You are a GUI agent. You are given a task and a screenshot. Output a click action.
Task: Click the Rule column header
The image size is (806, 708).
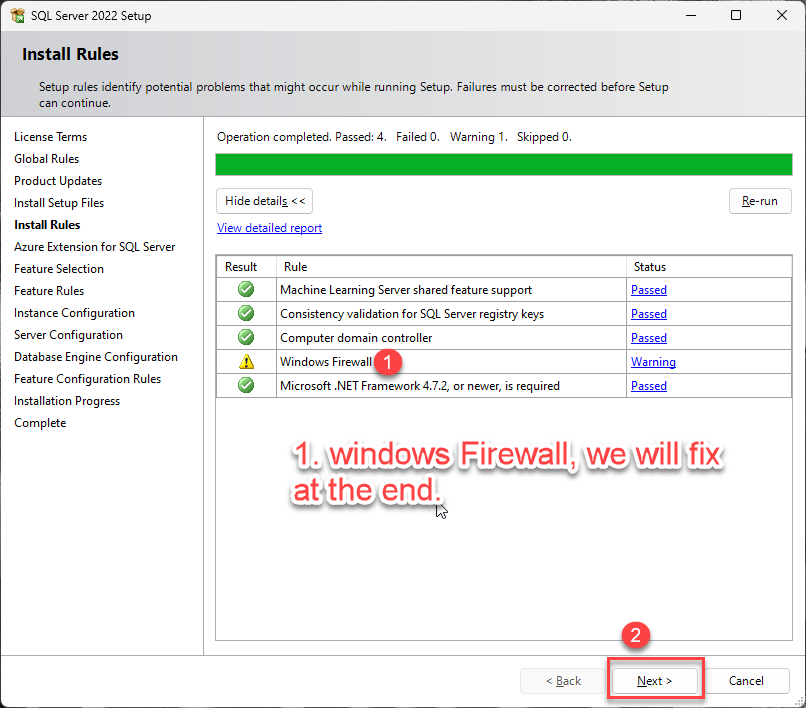[x=295, y=267]
